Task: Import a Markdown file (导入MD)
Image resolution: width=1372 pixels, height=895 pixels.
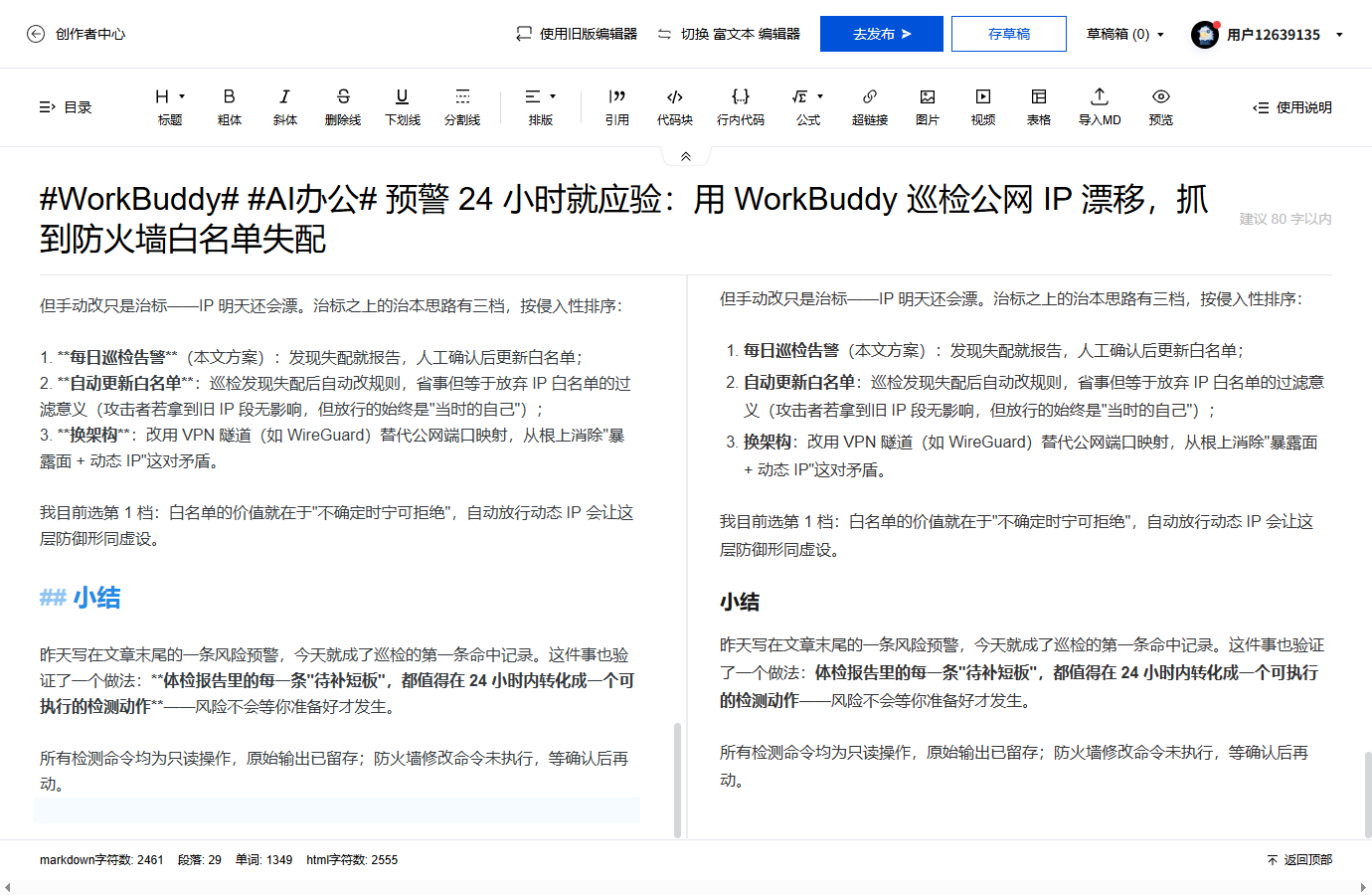Action: coord(1100,106)
